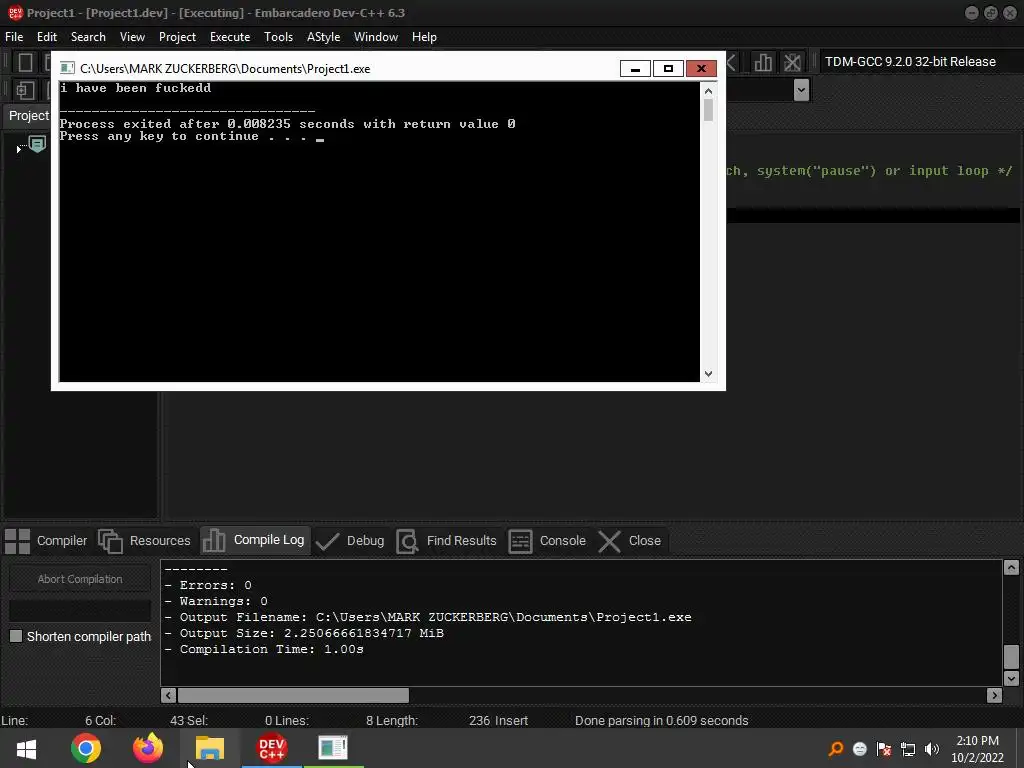Click the crossed-out grid icon beside the chart icon
This screenshot has width=1024, height=768.
tap(793, 63)
